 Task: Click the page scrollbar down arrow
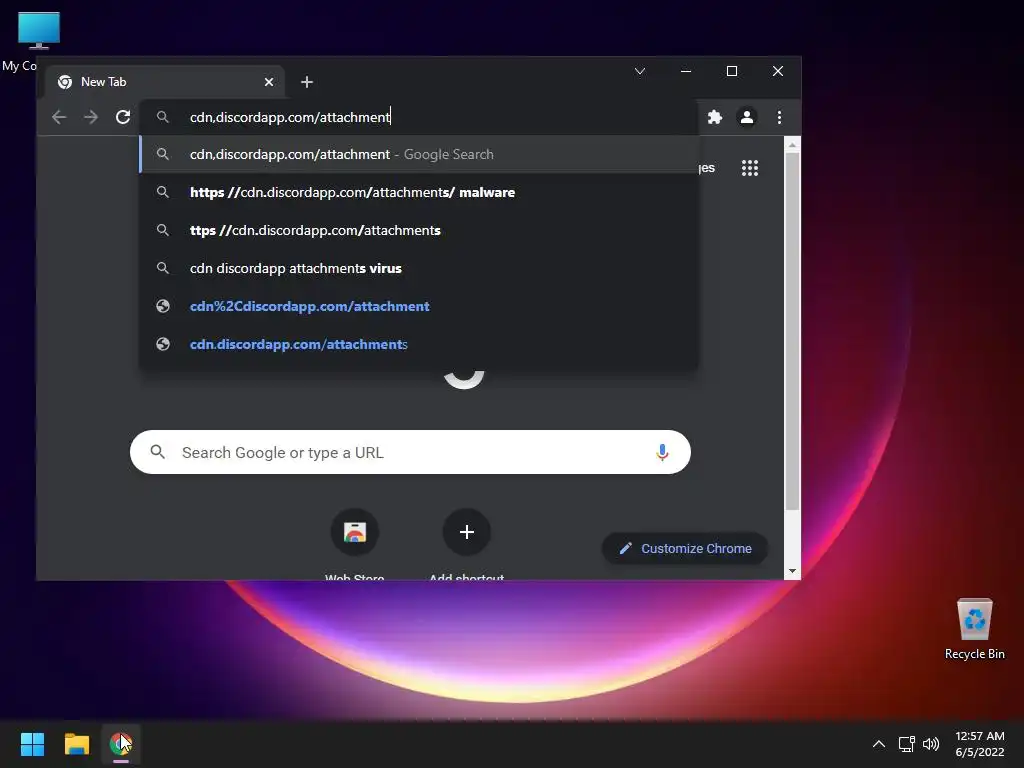click(x=792, y=571)
